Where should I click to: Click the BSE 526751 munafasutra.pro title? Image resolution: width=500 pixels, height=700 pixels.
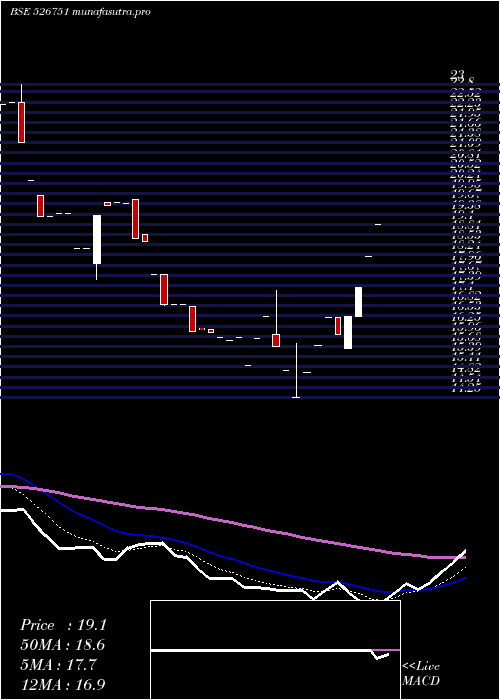tap(80, 12)
